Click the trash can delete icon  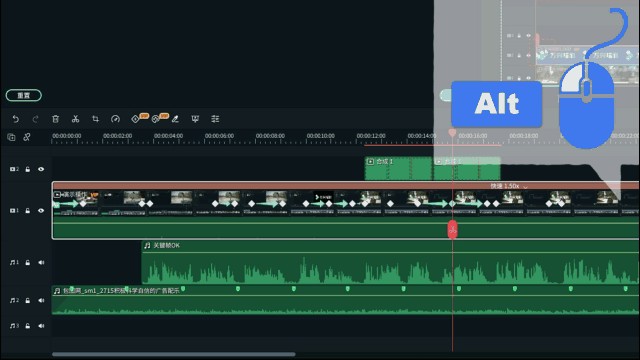pyautogui.click(x=56, y=119)
